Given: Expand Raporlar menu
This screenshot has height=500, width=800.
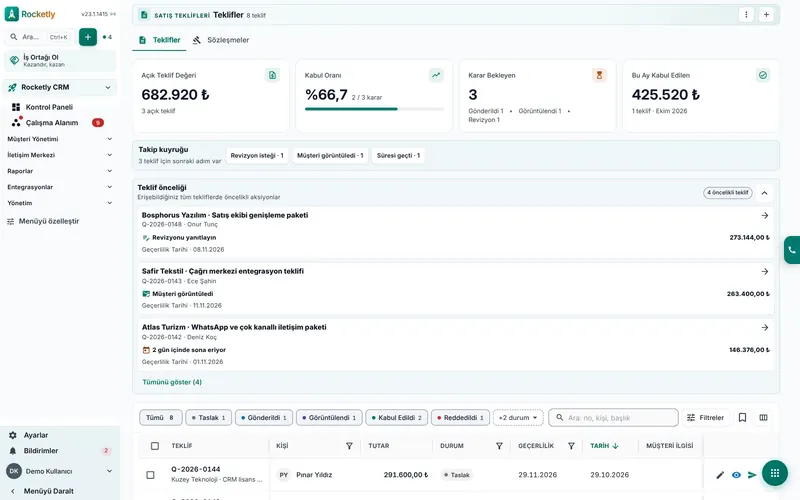Looking at the screenshot, I should pos(59,171).
